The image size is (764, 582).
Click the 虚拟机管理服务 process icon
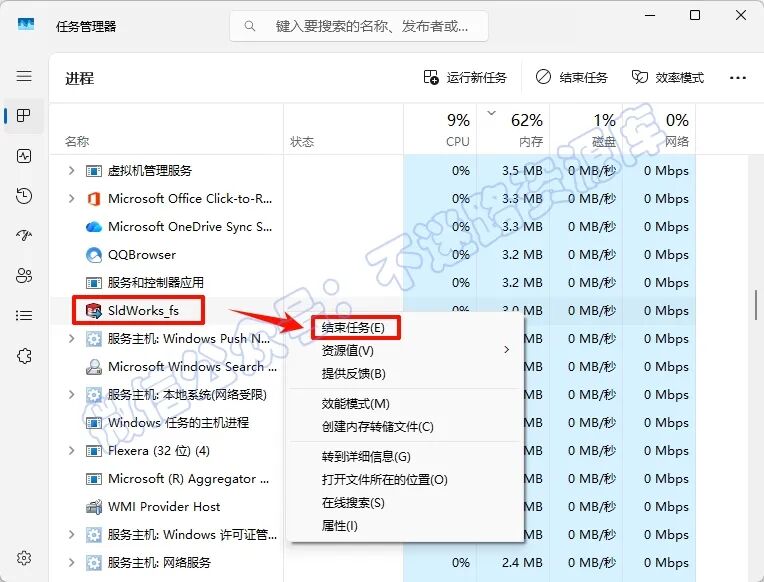[x=94, y=171]
